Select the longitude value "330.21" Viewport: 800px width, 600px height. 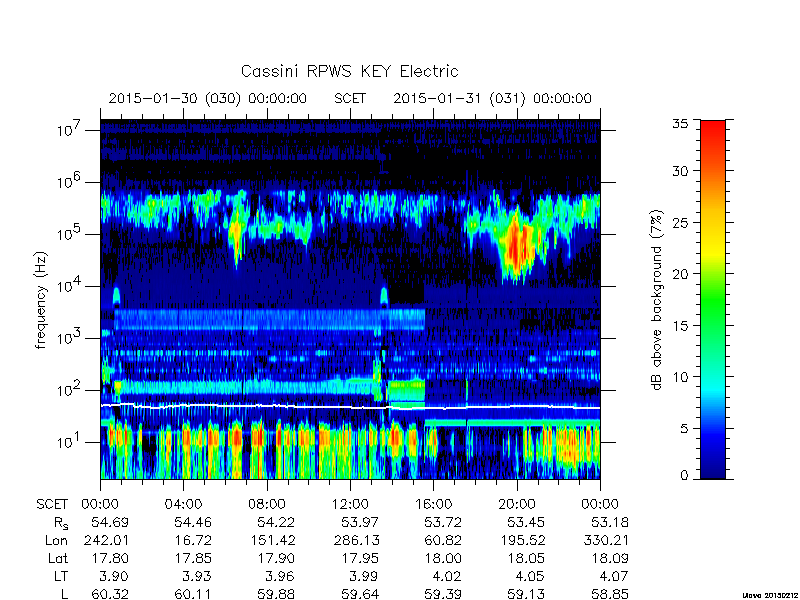point(605,540)
